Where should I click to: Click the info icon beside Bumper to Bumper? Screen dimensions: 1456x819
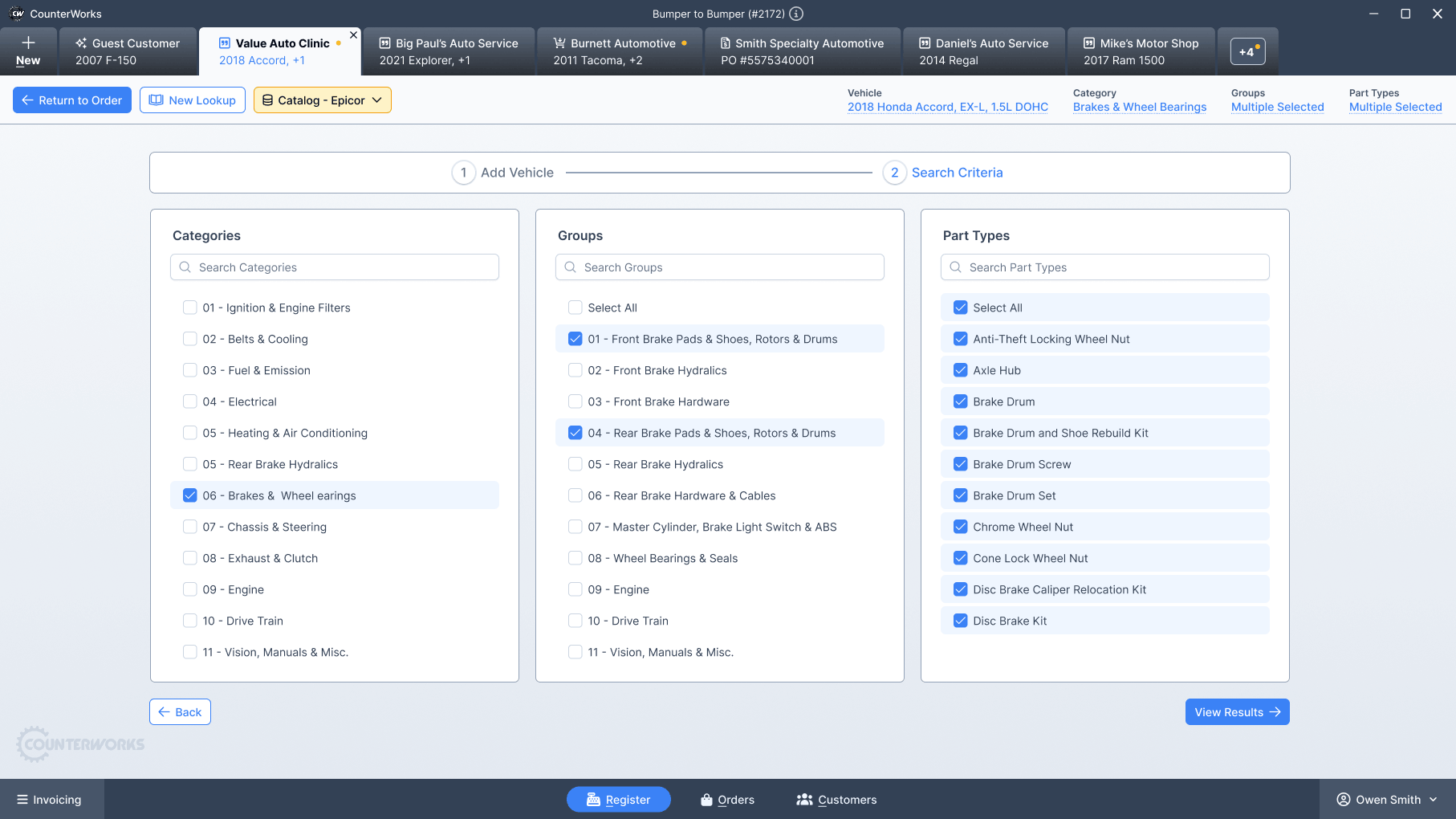[796, 14]
